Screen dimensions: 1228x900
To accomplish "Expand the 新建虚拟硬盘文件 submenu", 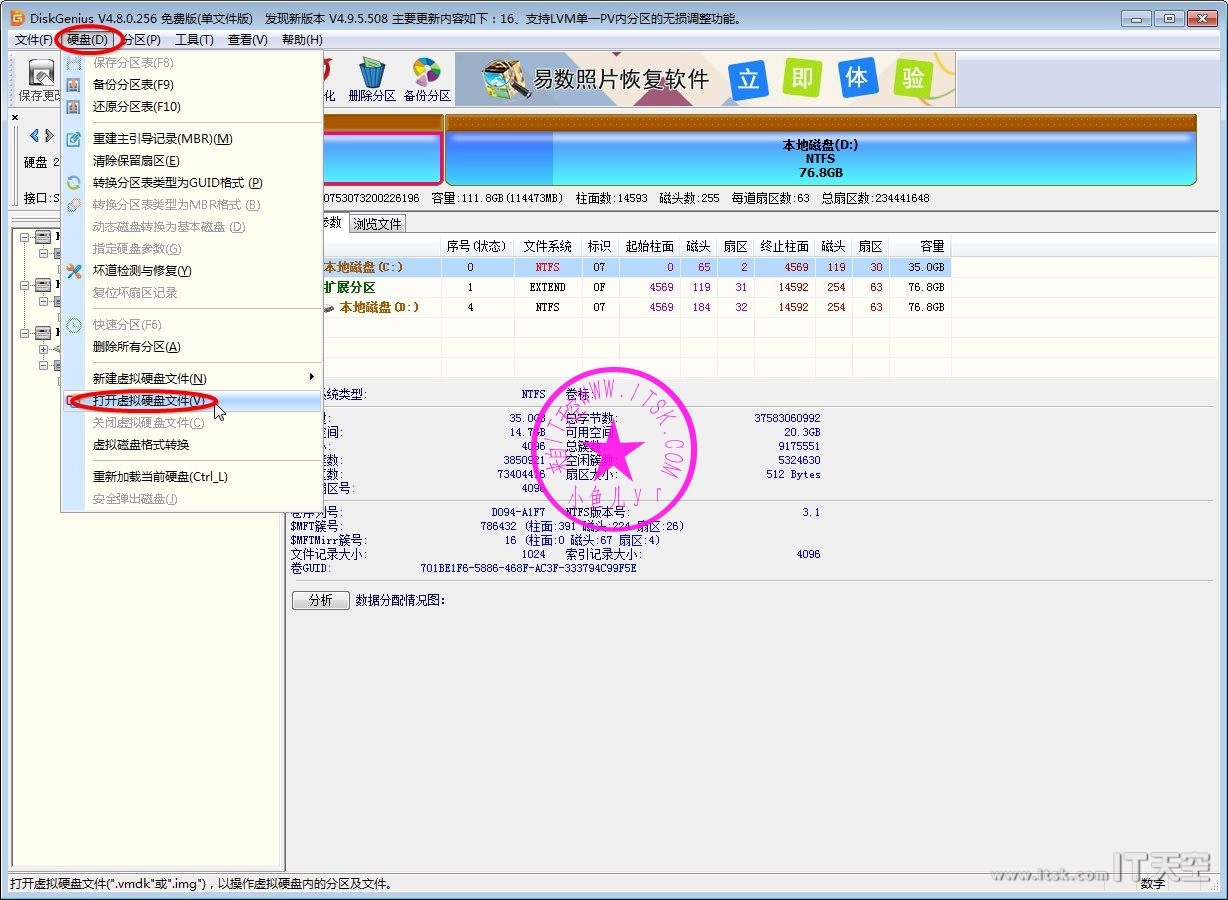I will [x=150, y=378].
